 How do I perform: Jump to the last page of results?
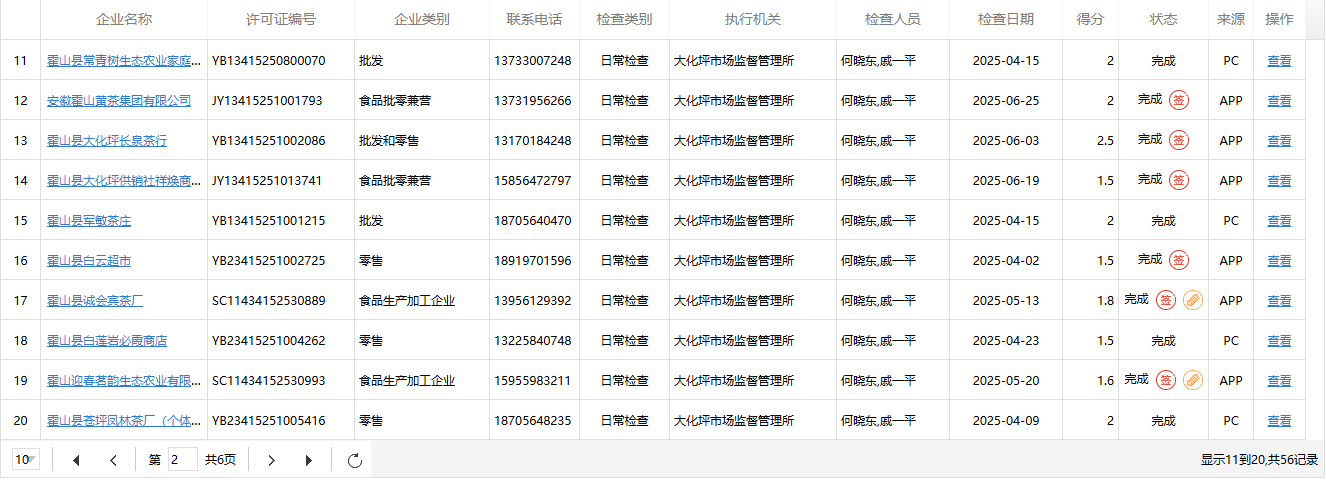[308, 460]
